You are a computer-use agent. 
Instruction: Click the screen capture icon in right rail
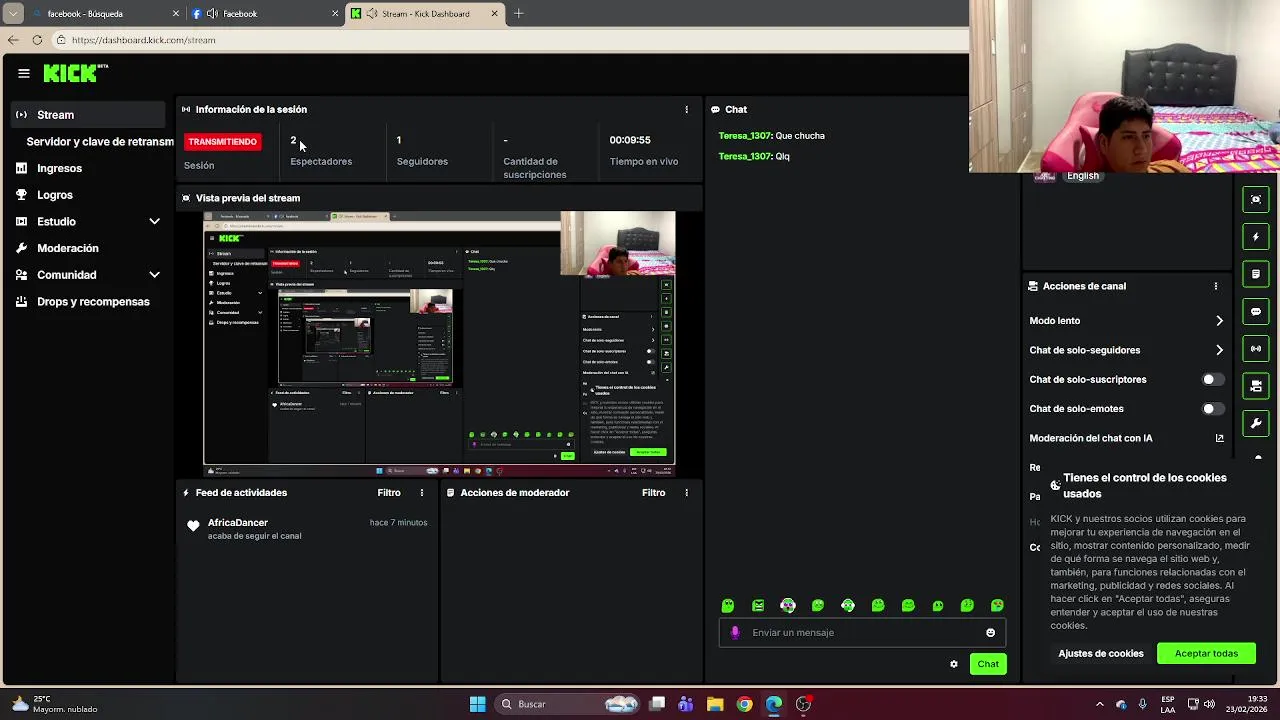[1256, 200]
